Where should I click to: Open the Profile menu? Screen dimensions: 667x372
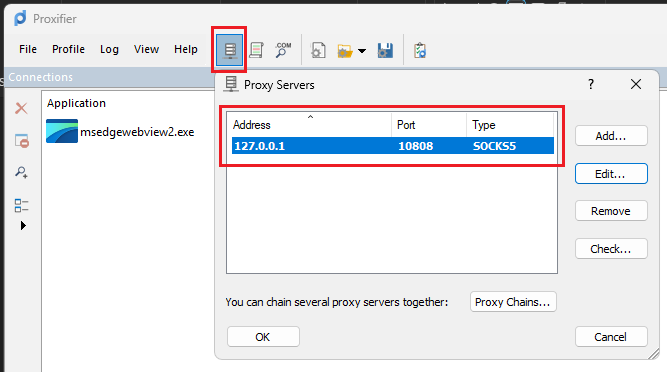[x=68, y=49]
